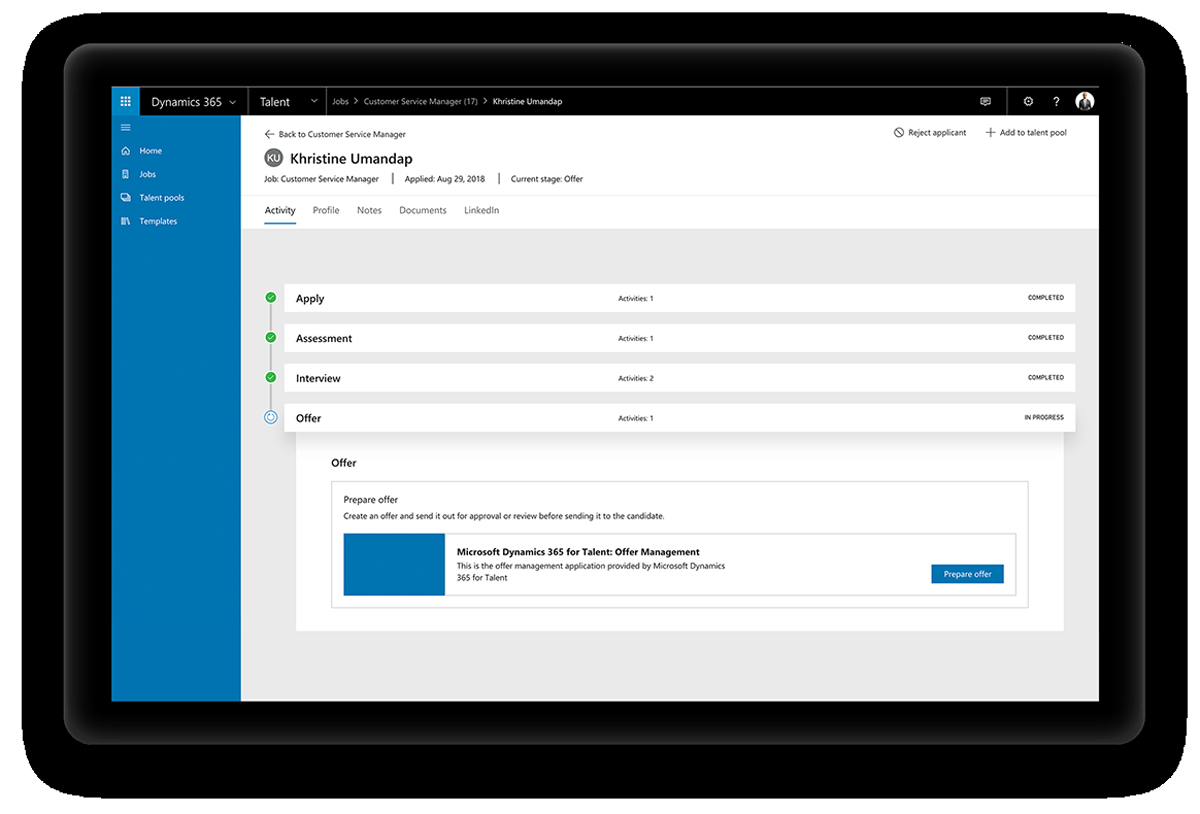This screenshot has width=1200, height=814.
Task: Click the Khristine Umandap name heading
Action: coord(351,159)
